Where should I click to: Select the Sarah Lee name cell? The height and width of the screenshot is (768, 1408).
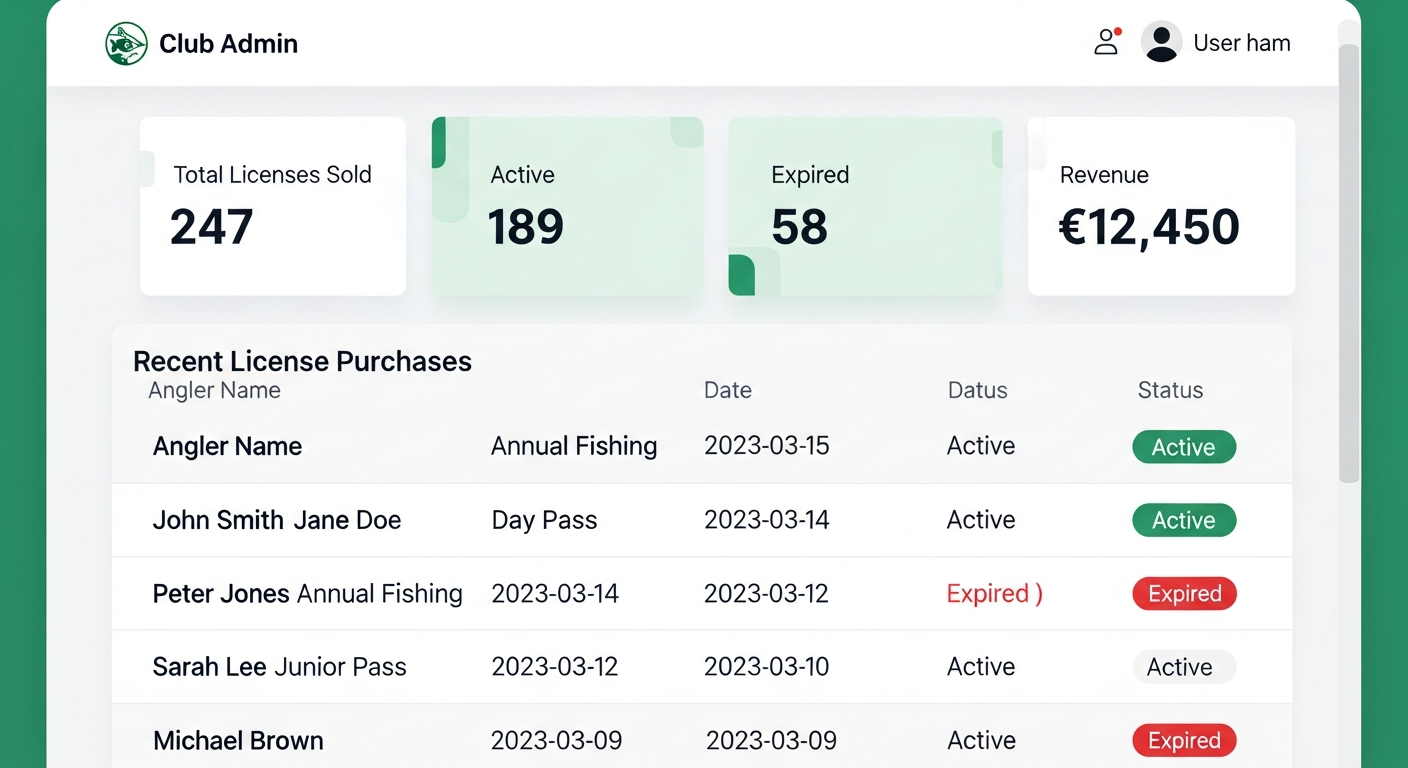pyautogui.click(x=209, y=667)
